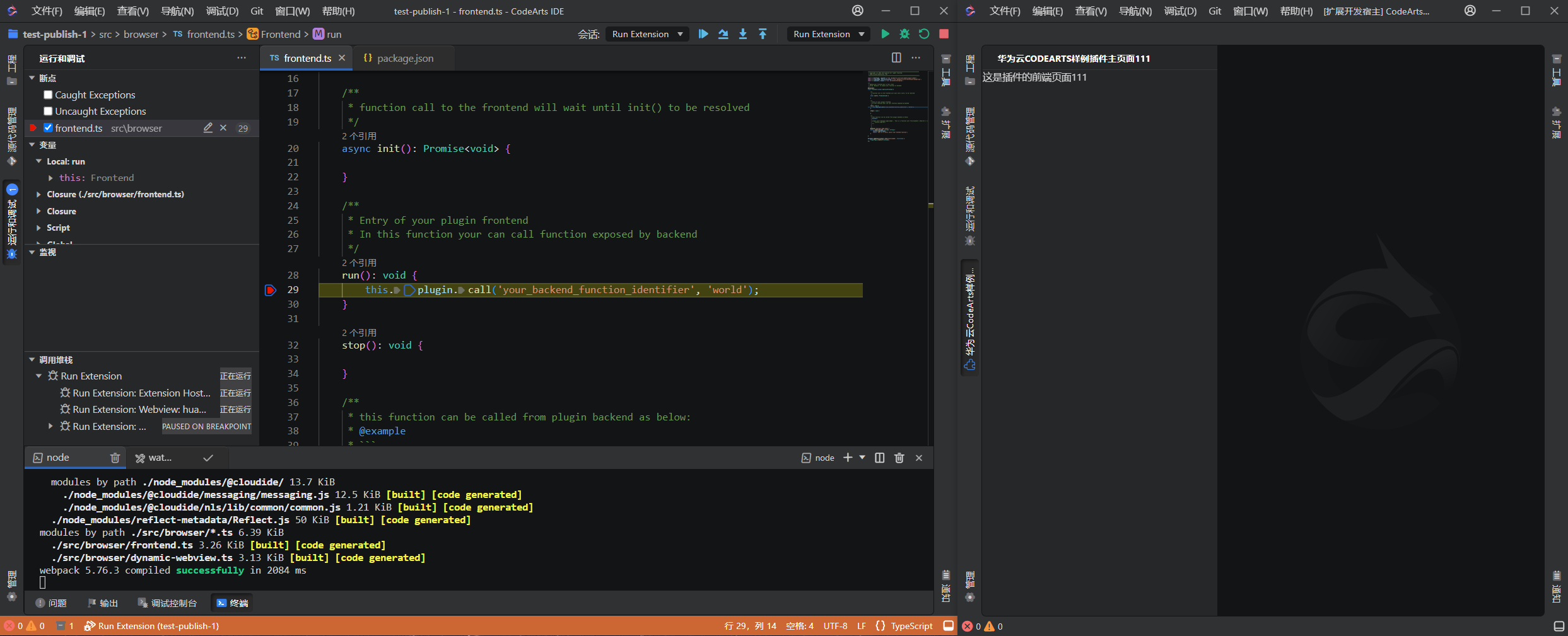The image size is (1568, 636).
Task: Expand the 'this: Frontend' variable
Action: [51, 178]
